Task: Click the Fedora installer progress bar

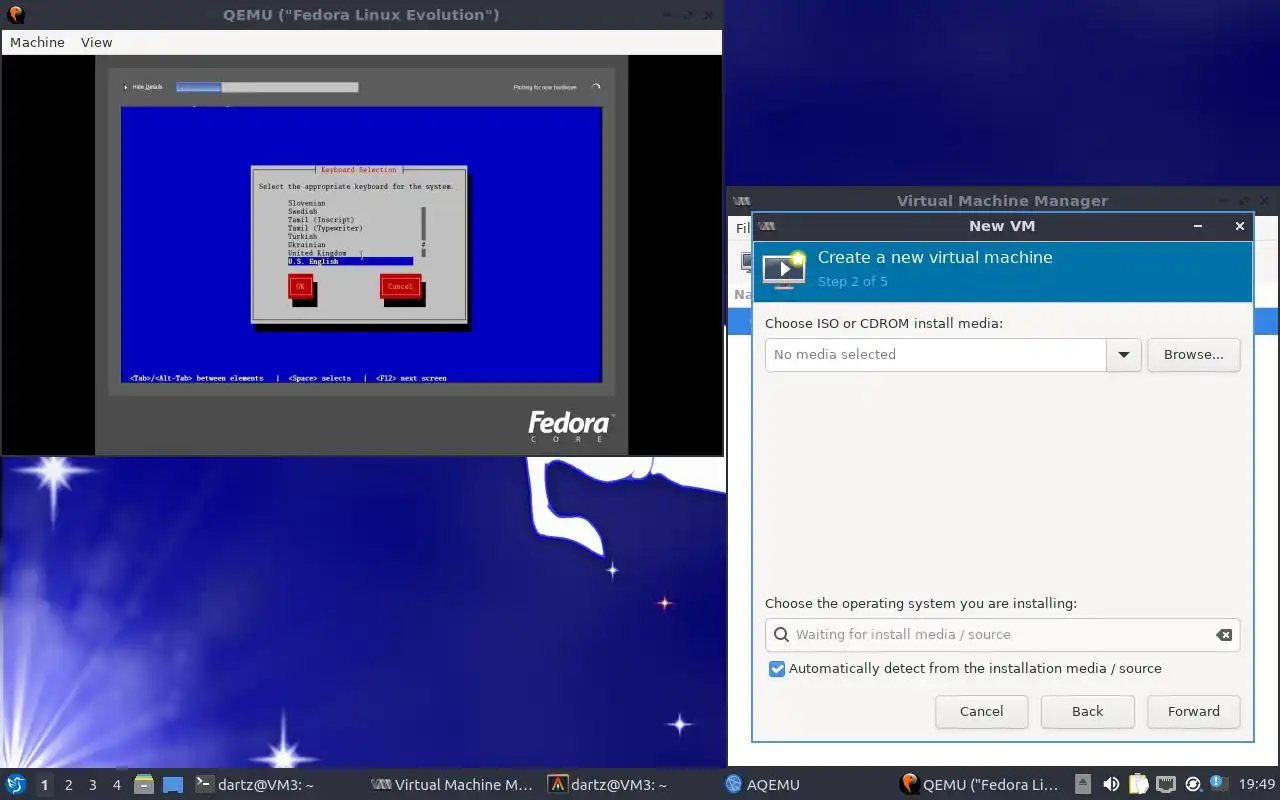Action: 267,87
